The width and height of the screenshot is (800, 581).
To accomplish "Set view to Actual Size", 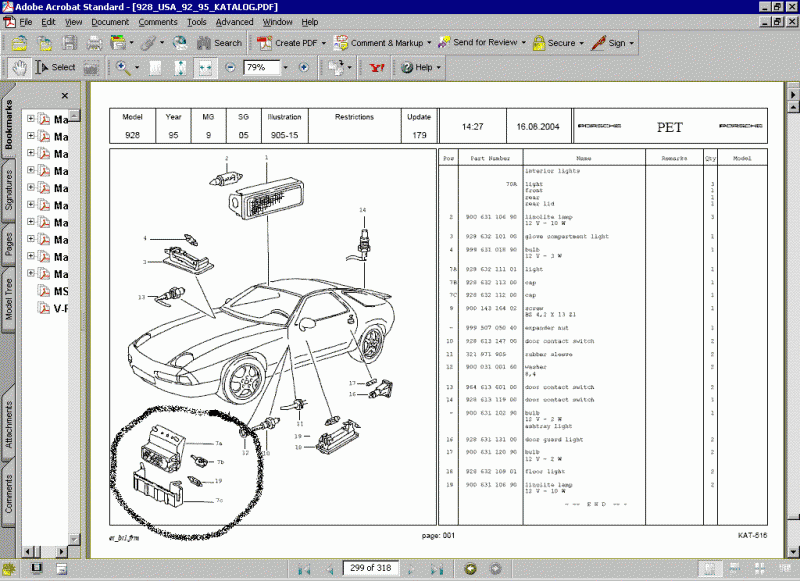I will pyautogui.click(x=155, y=68).
